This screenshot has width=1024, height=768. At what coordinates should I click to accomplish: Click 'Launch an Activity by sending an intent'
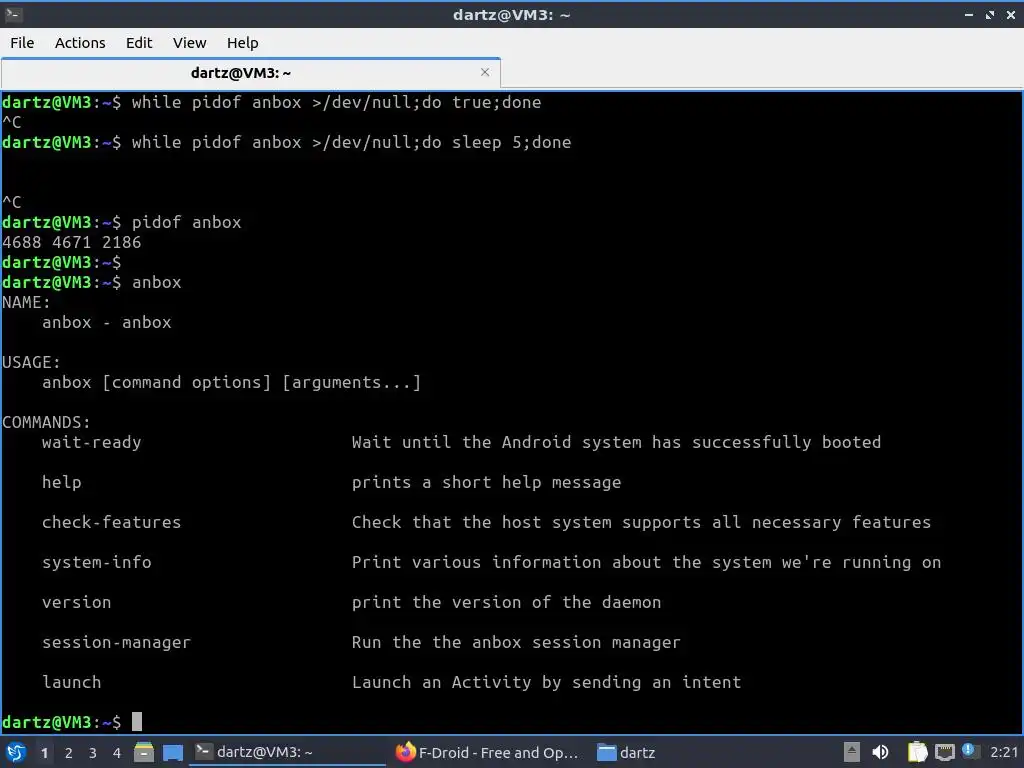546,682
